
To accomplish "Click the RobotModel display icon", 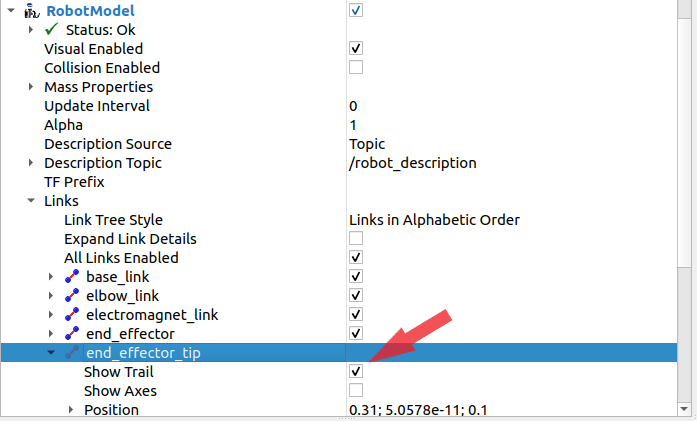I will [32, 11].
